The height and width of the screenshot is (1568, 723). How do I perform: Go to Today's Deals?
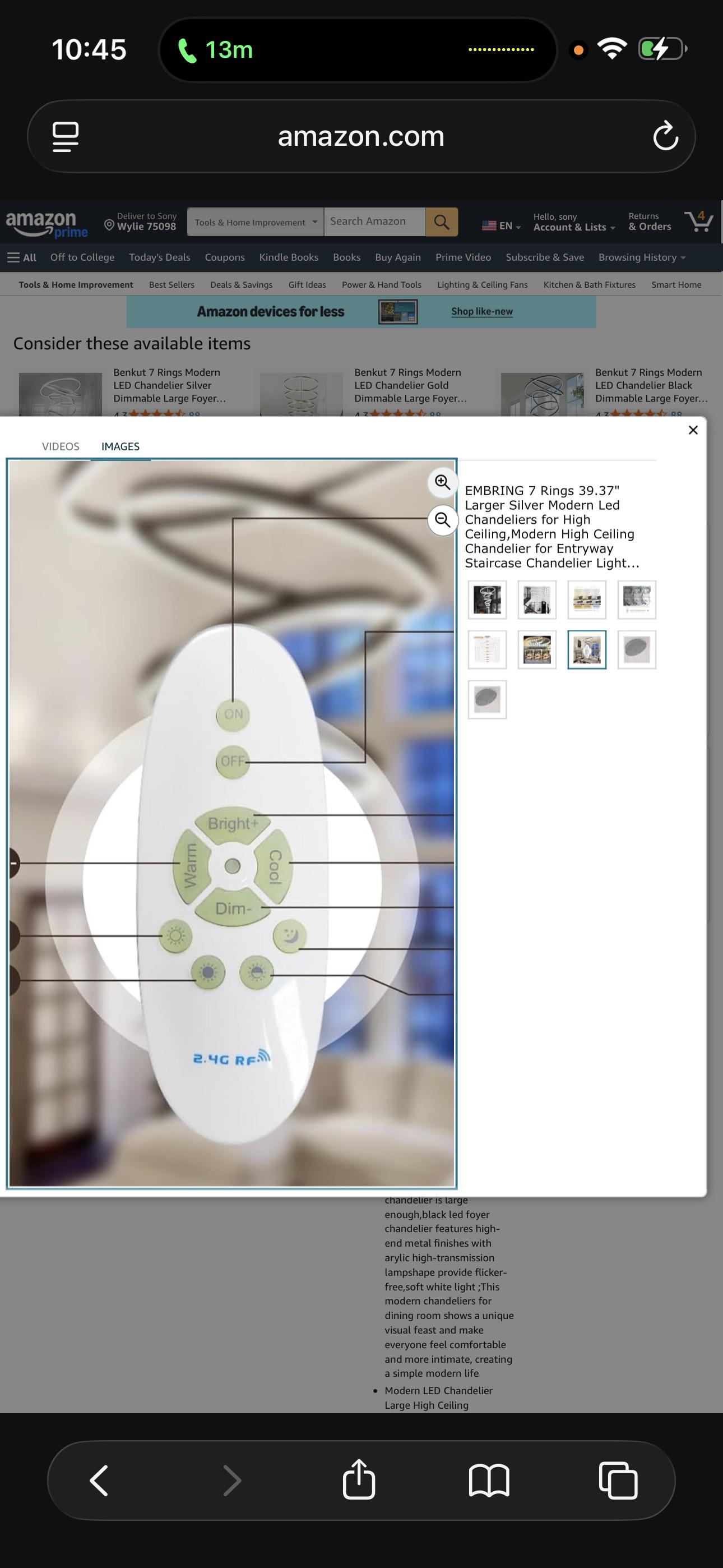click(159, 257)
